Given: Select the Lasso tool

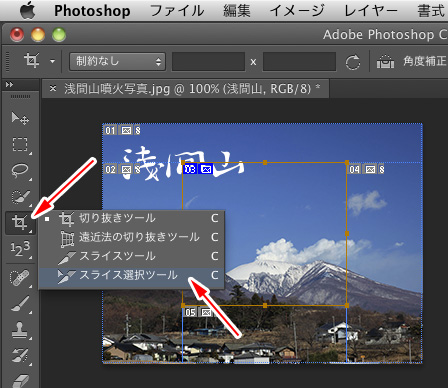Looking at the screenshot, I should point(20,171).
